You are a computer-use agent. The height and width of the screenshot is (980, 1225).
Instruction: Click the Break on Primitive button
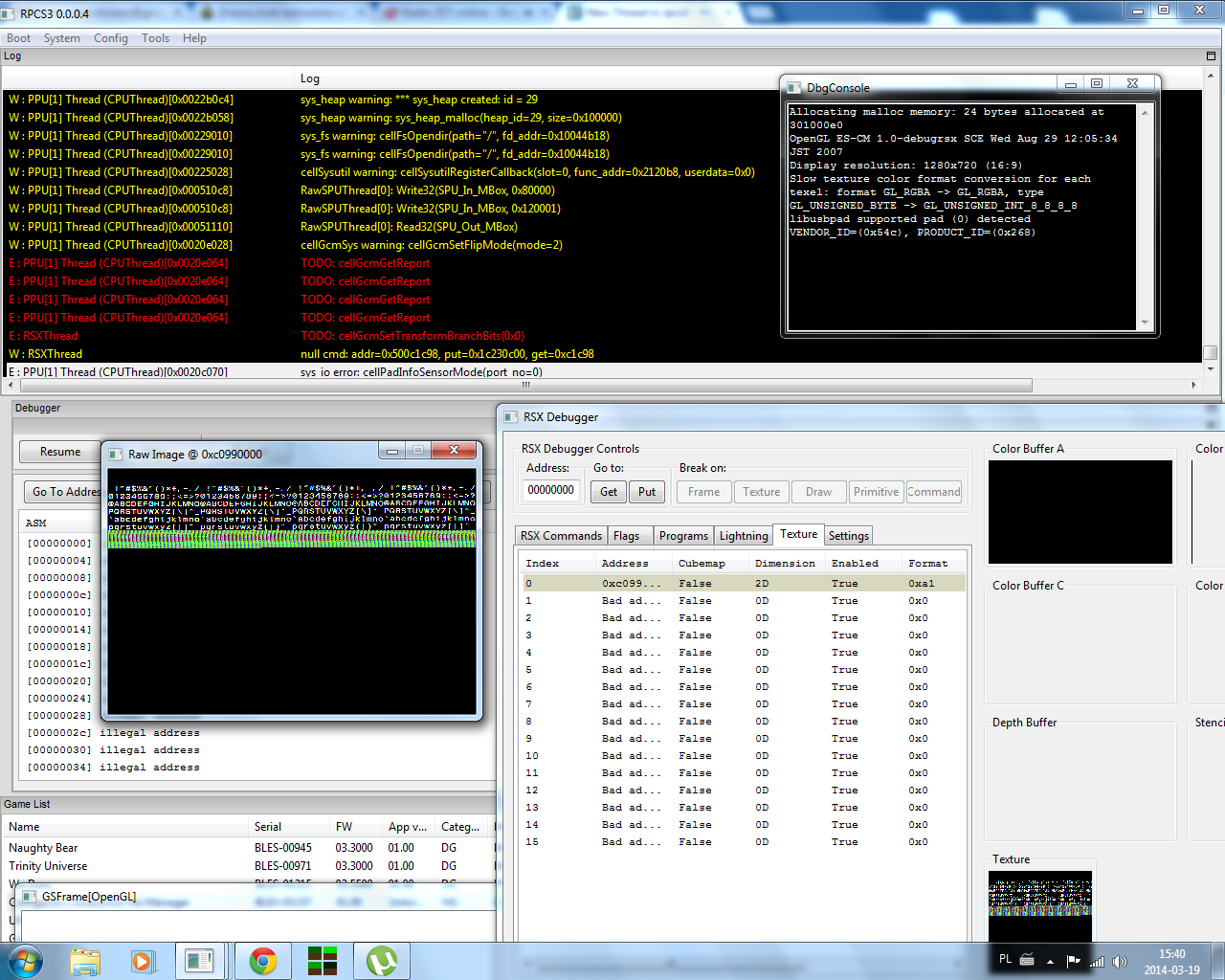tap(876, 492)
